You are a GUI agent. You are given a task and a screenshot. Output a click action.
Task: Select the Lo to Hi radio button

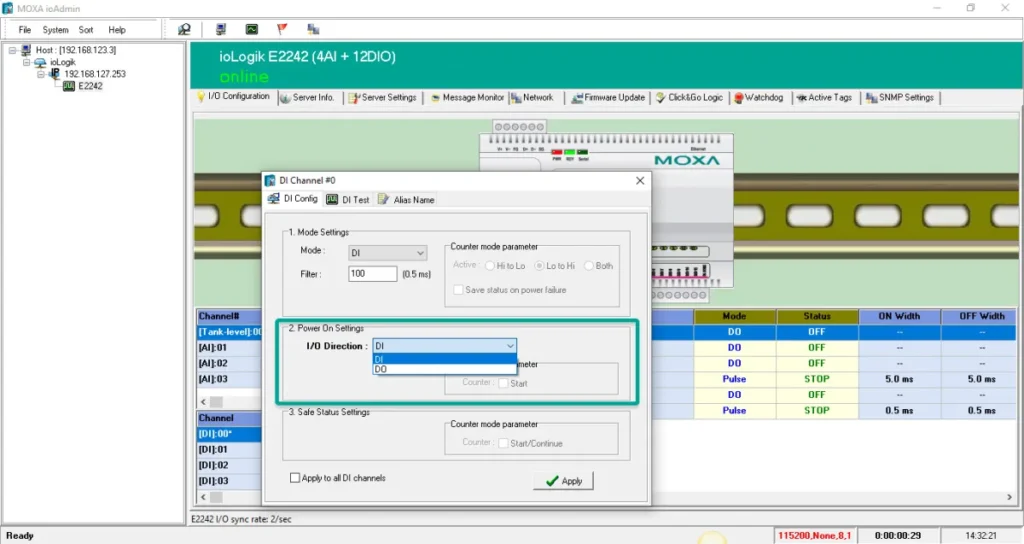click(x=539, y=266)
